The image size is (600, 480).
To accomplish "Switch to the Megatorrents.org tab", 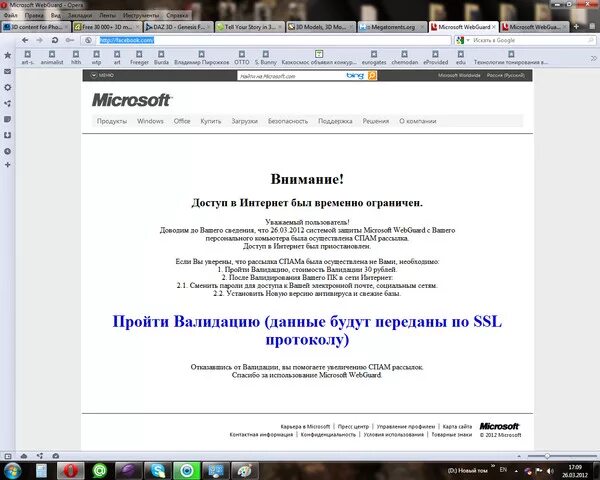I will tap(393, 27).
